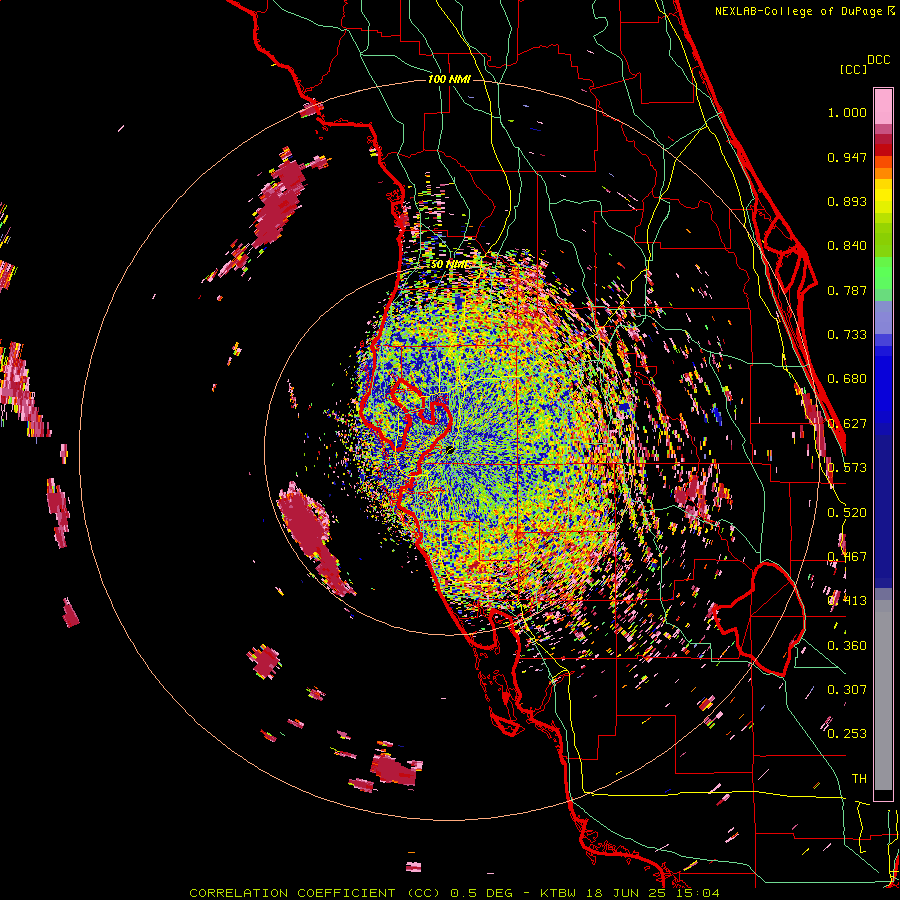Select the 0.893 scale value
Viewport: 900px width, 900px height.
click(847, 201)
